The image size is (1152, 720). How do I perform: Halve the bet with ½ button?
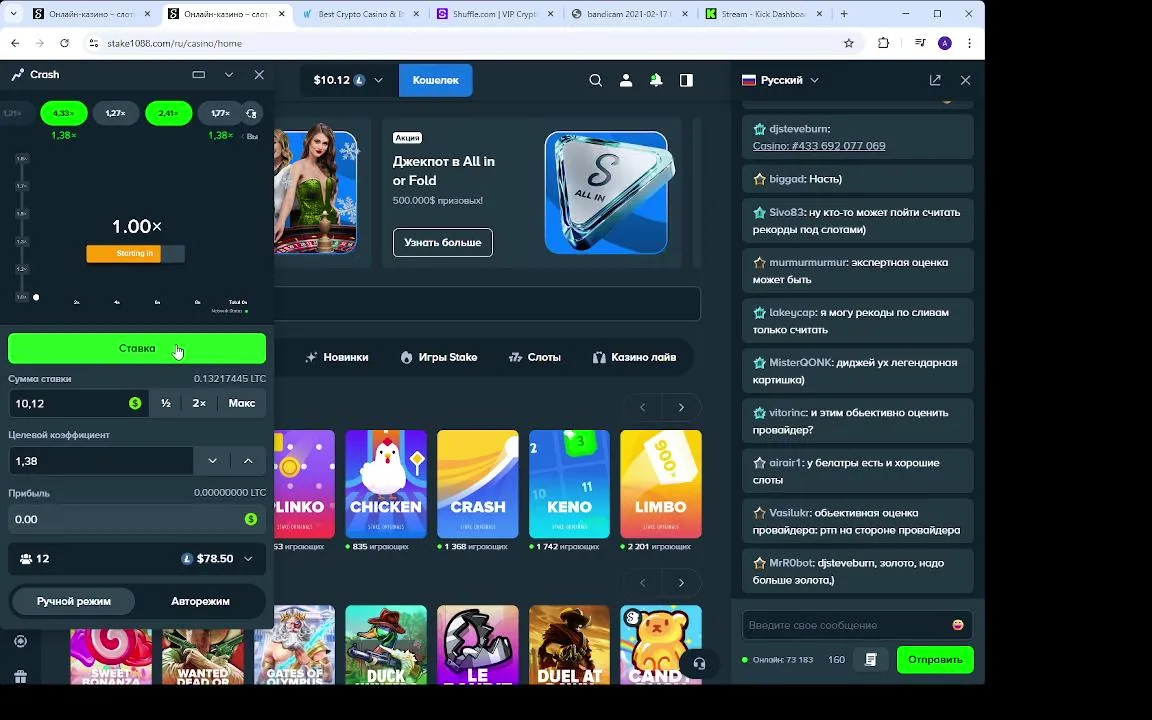166,403
